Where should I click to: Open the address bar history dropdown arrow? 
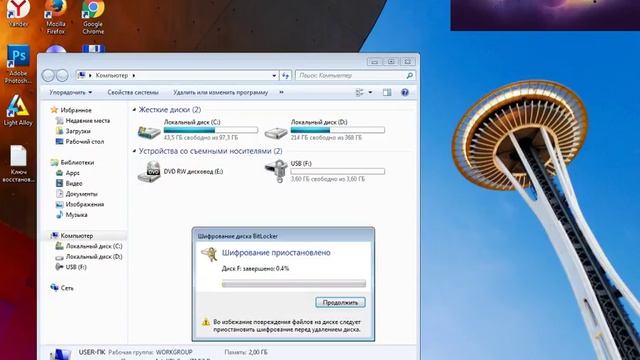click(x=274, y=76)
